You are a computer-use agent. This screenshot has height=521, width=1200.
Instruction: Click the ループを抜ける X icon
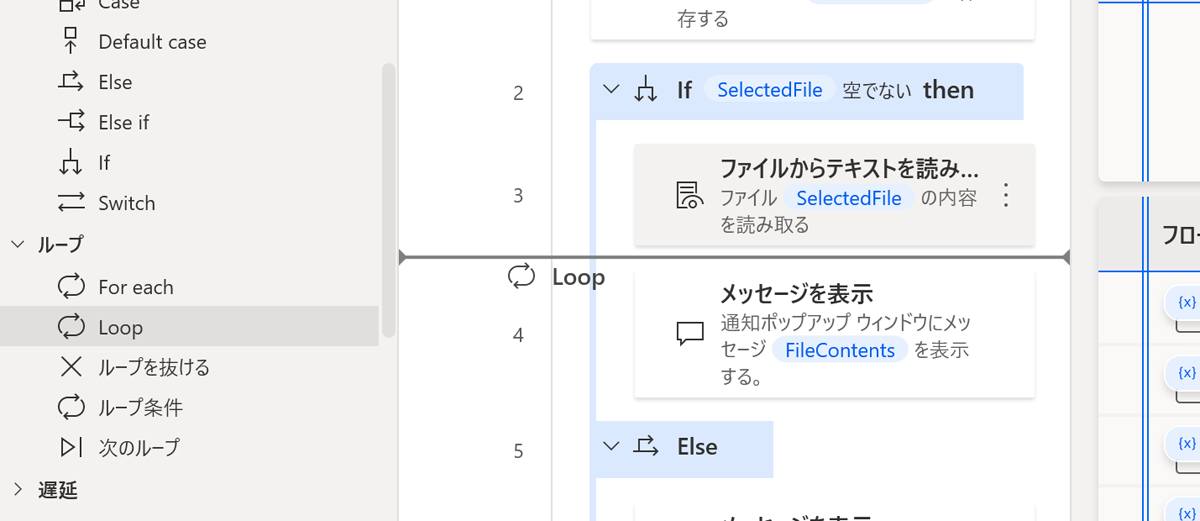point(71,367)
